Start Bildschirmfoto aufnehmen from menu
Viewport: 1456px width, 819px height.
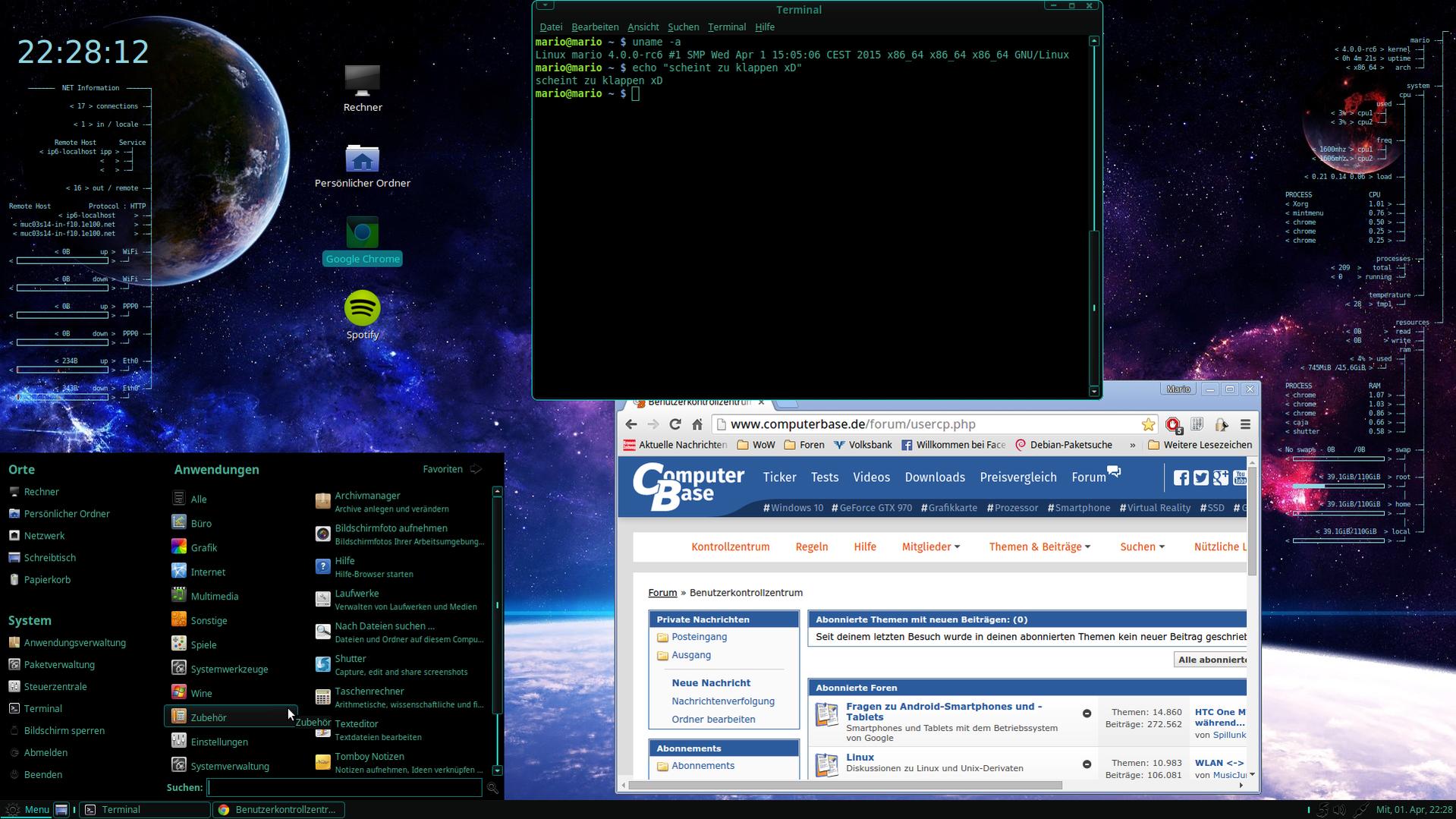click(x=400, y=534)
